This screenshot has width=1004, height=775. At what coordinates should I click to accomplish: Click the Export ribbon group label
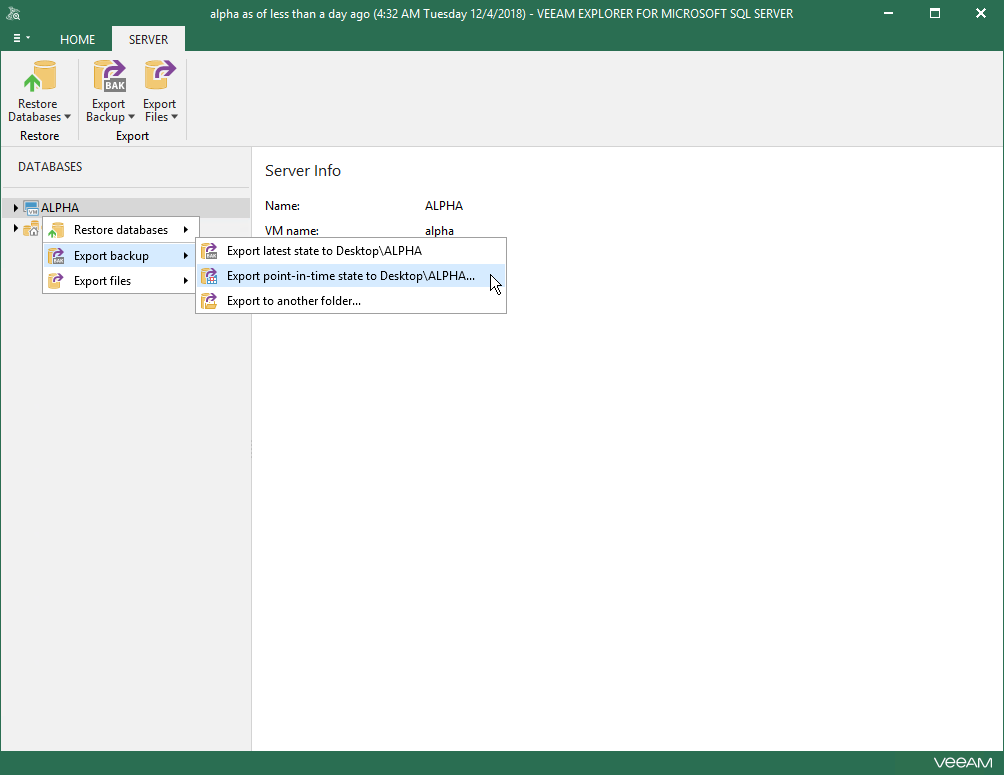tap(133, 136)
